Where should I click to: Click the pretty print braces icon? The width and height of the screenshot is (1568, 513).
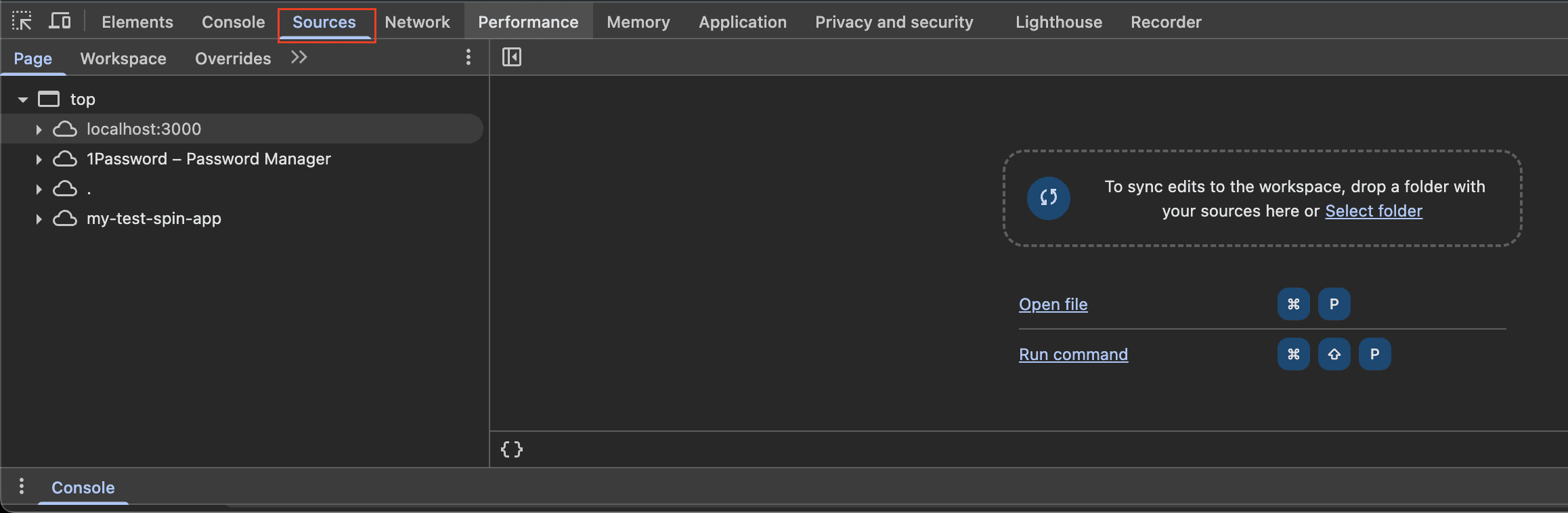(x=512, y=449)
